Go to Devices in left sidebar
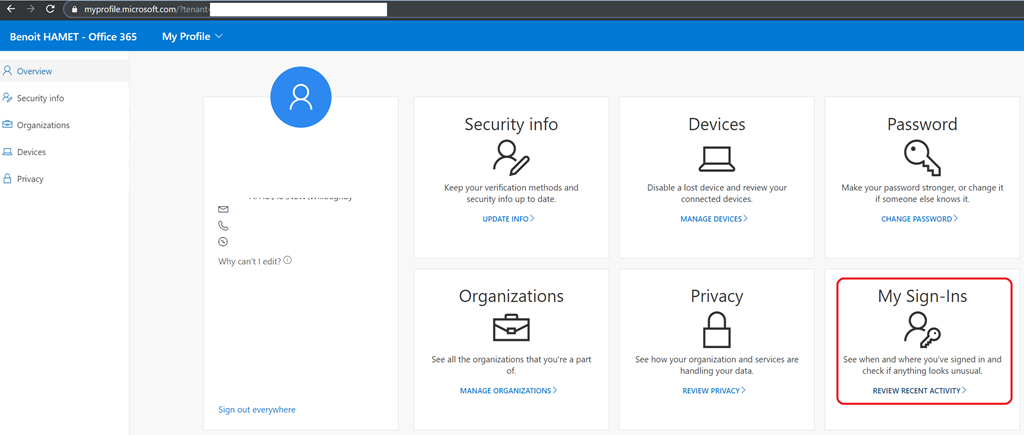Screen dimensions: 1024x435 coord(31,152)
